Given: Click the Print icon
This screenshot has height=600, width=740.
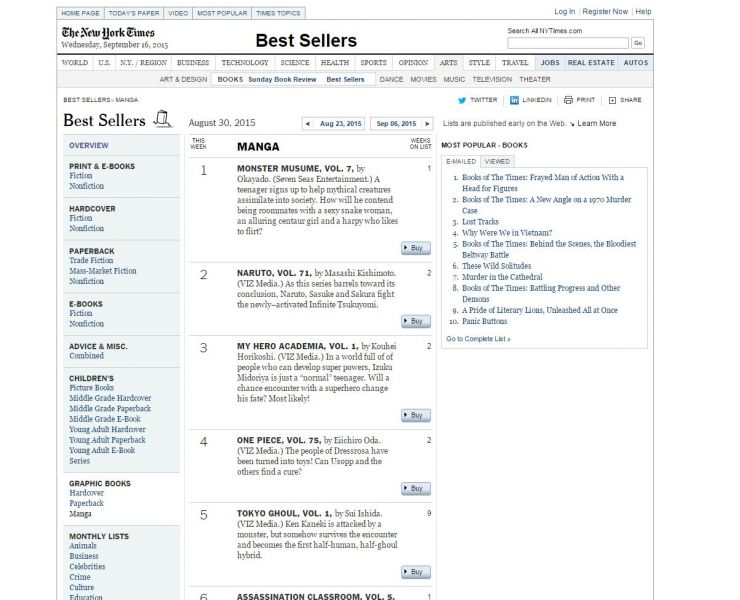Looking at the screenshot, I should pos(568,100).
